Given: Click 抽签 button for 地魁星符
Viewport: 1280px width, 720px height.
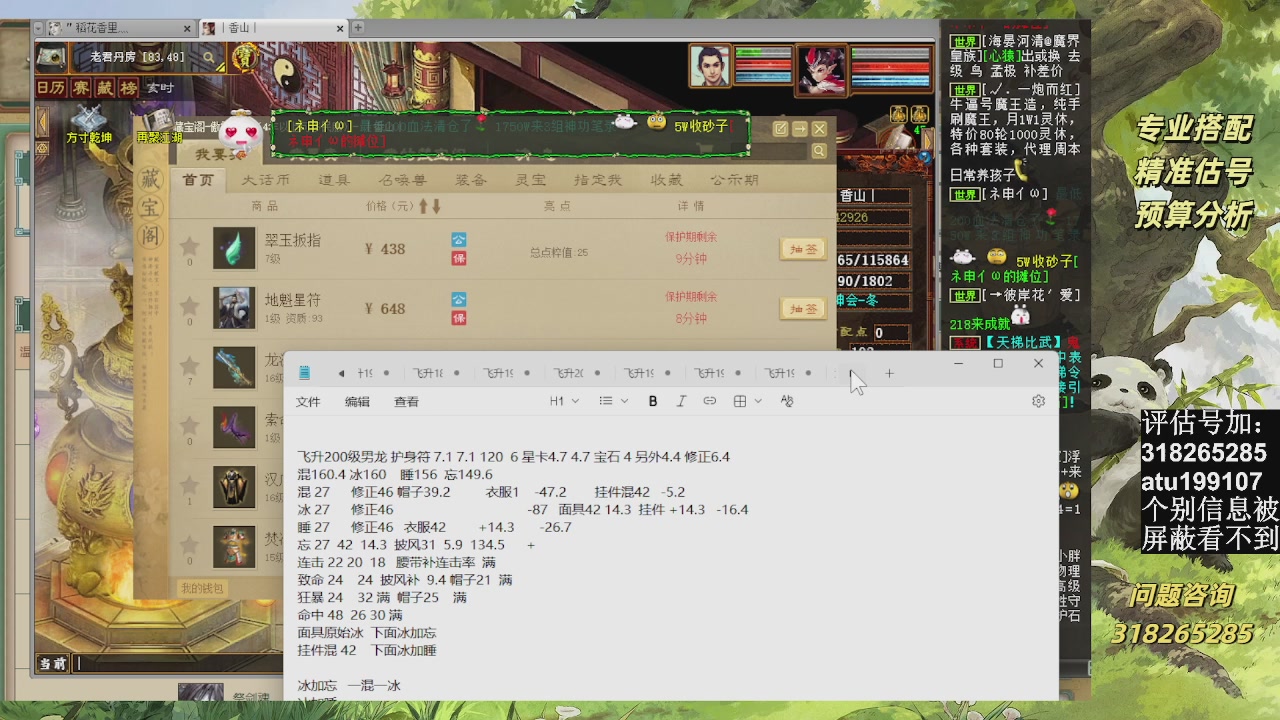Looking at the screenshot, I should click(803, 309).
